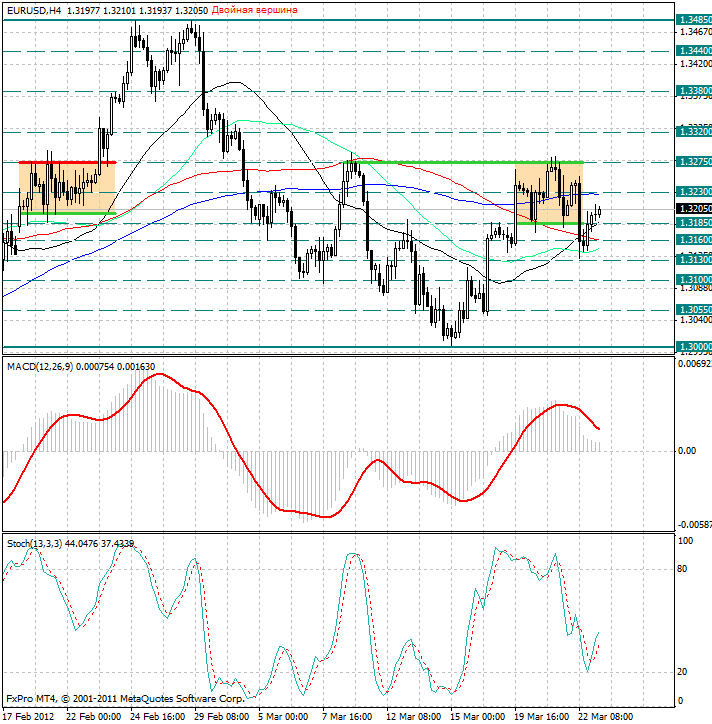Select the 1.30550 price level tag
This screenshot has height=724, width=712.
click(x=694, y=310)
